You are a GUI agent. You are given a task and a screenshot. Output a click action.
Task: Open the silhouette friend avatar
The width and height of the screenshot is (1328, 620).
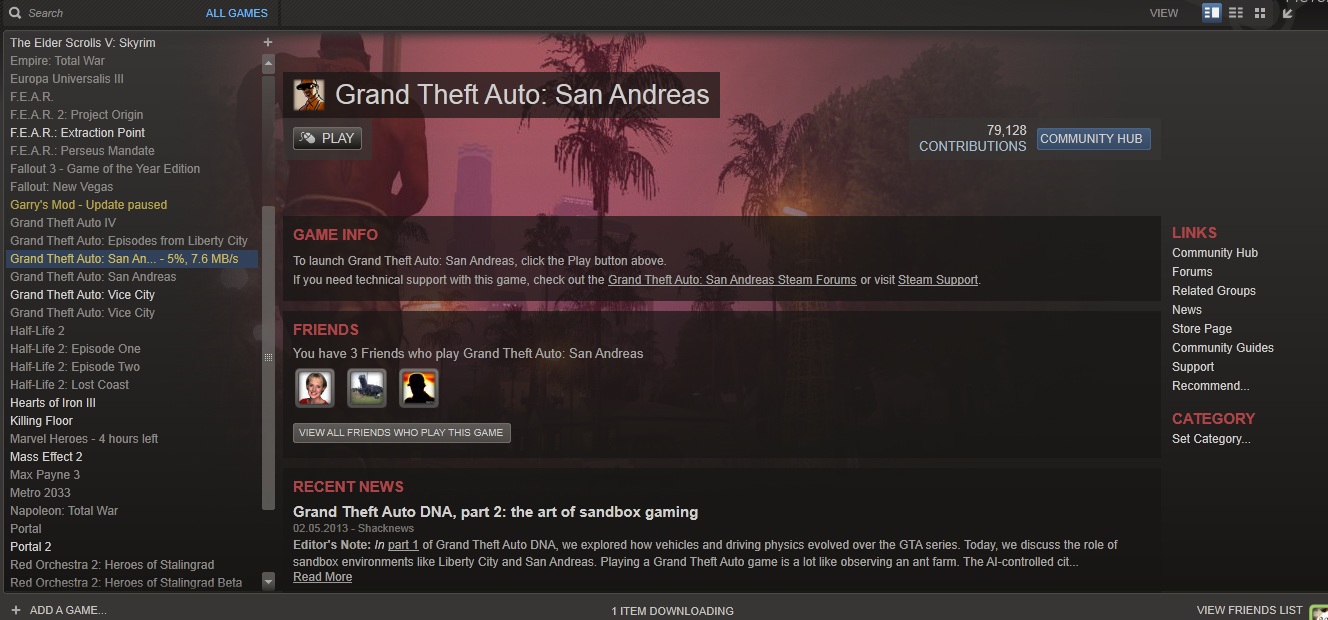[x=419, y=388]
